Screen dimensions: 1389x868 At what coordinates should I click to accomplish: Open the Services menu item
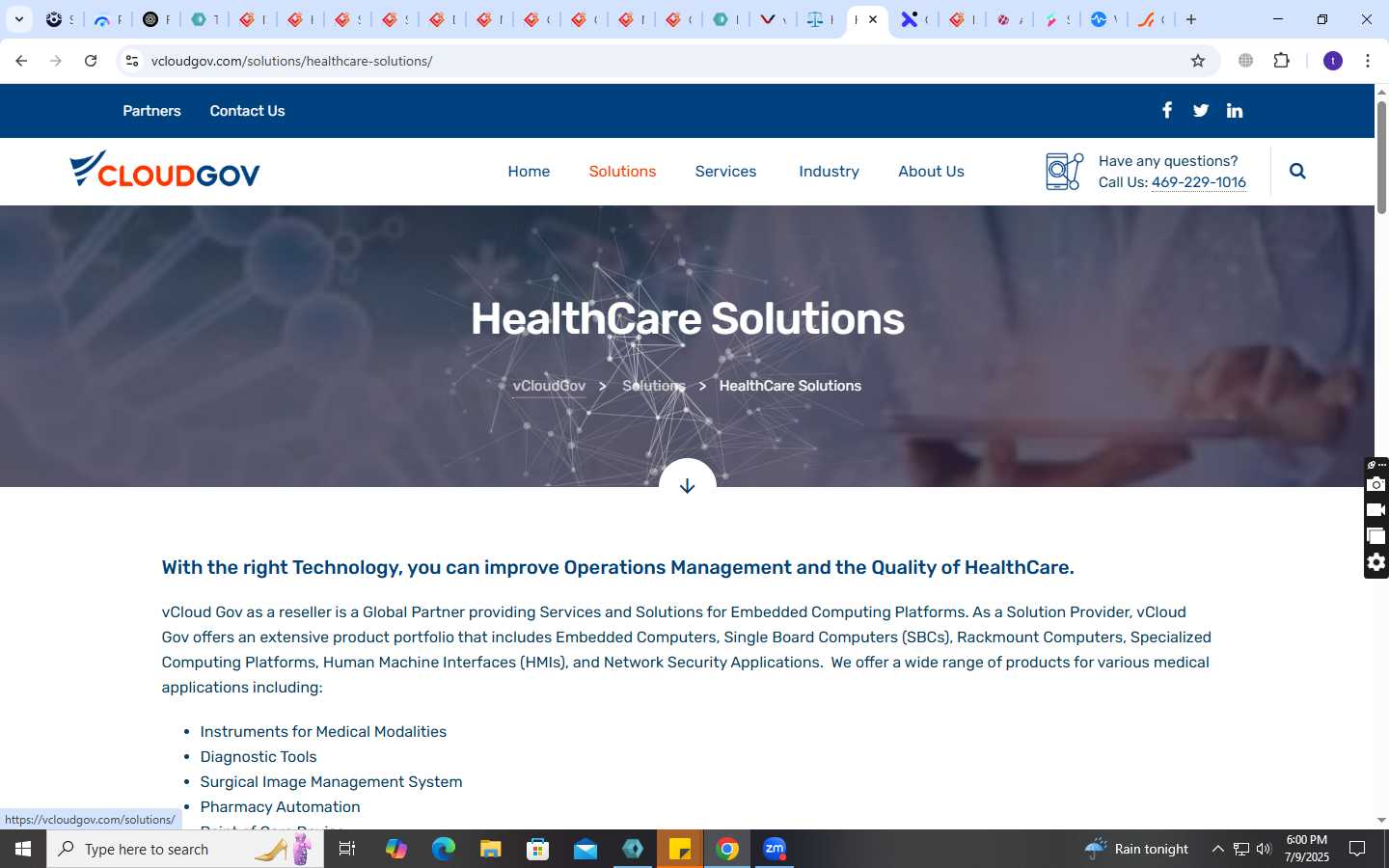click(x=725, y=171)
